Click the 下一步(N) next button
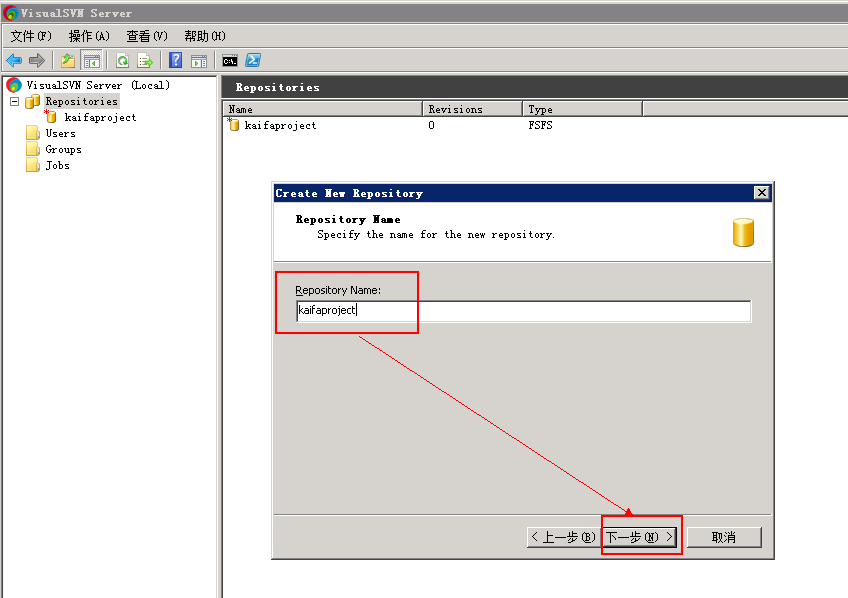The height and width of the screenshot is (598, 848). 640,537
